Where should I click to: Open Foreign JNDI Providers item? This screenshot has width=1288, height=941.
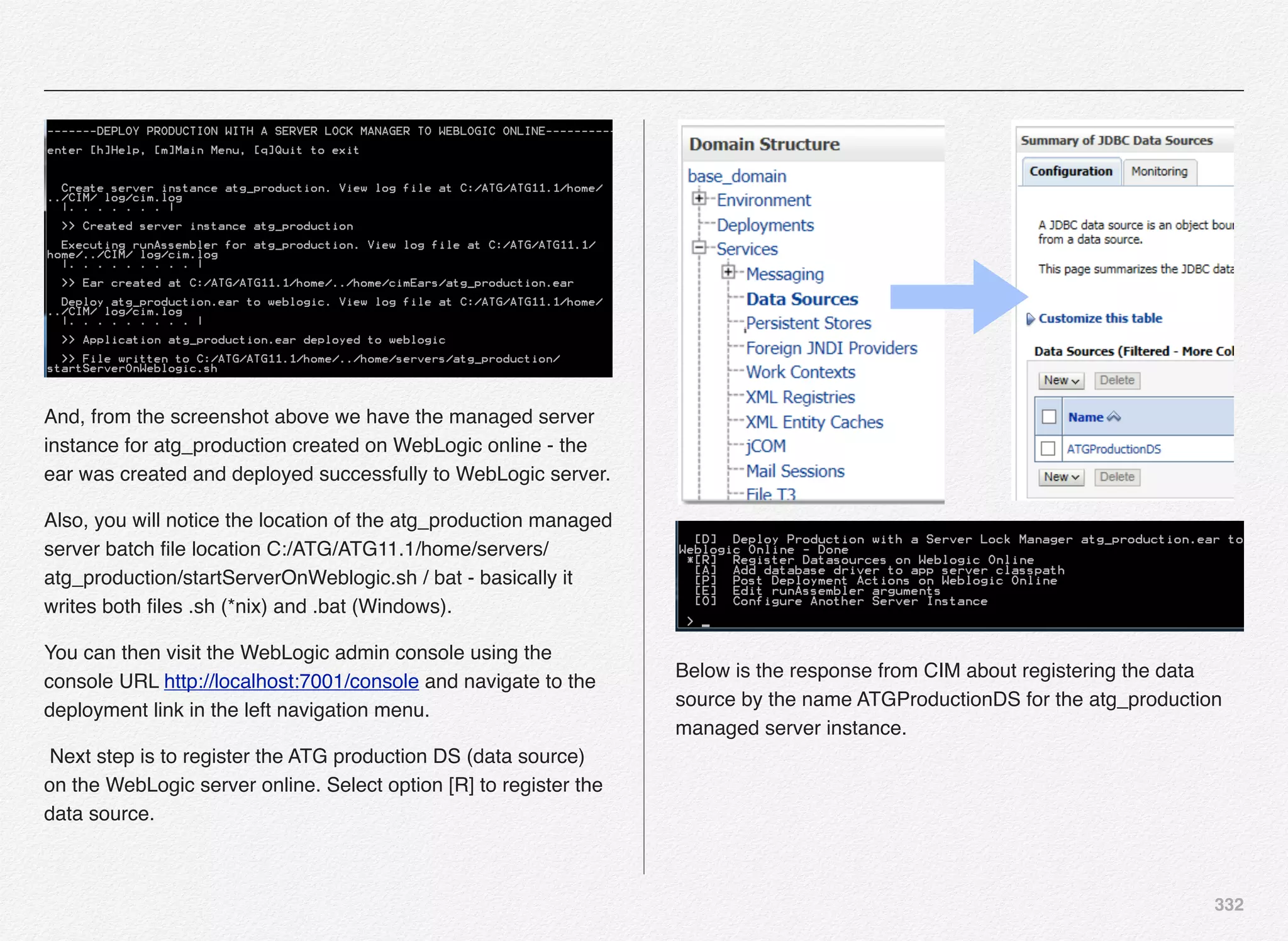831,348
